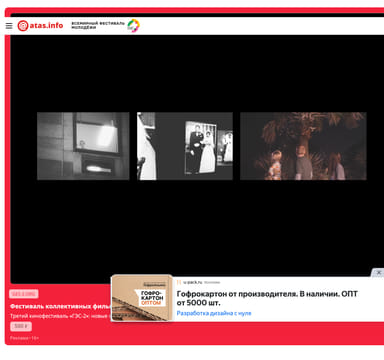Open ad headline Гофрокартон от производителя
The width and height of the screenshot is (384, 360).
click(267, 298)
